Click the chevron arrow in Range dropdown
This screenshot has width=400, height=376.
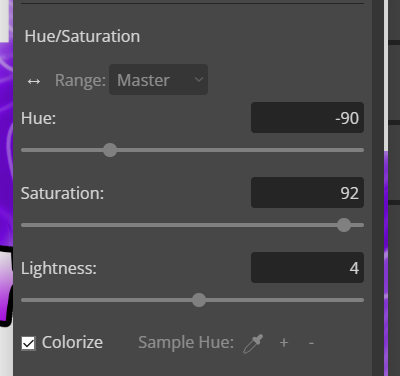(199, 80)
